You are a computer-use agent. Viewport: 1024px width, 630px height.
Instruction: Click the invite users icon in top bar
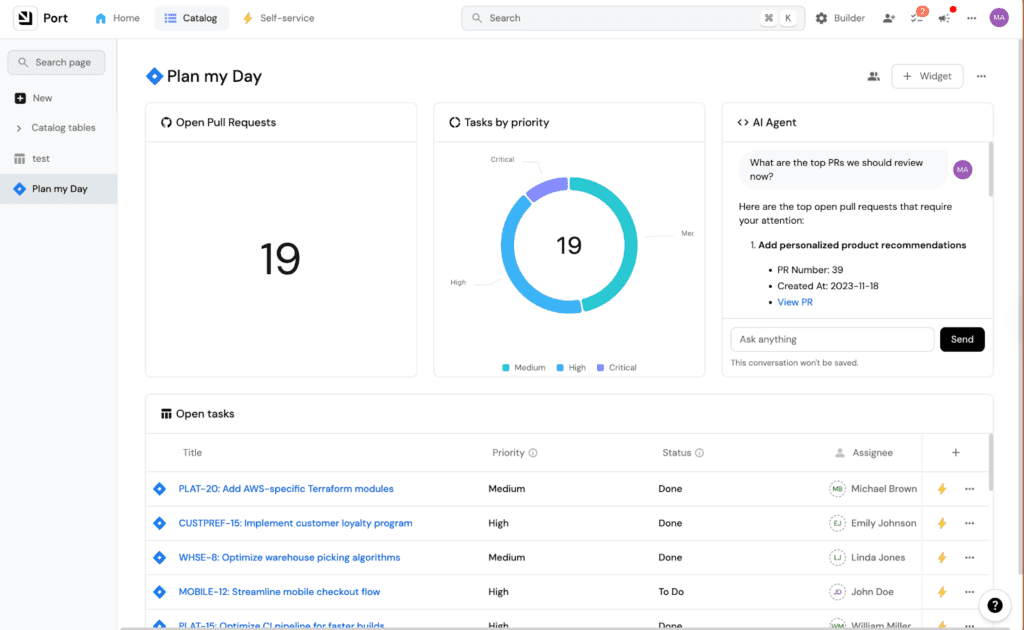point(889,18)
